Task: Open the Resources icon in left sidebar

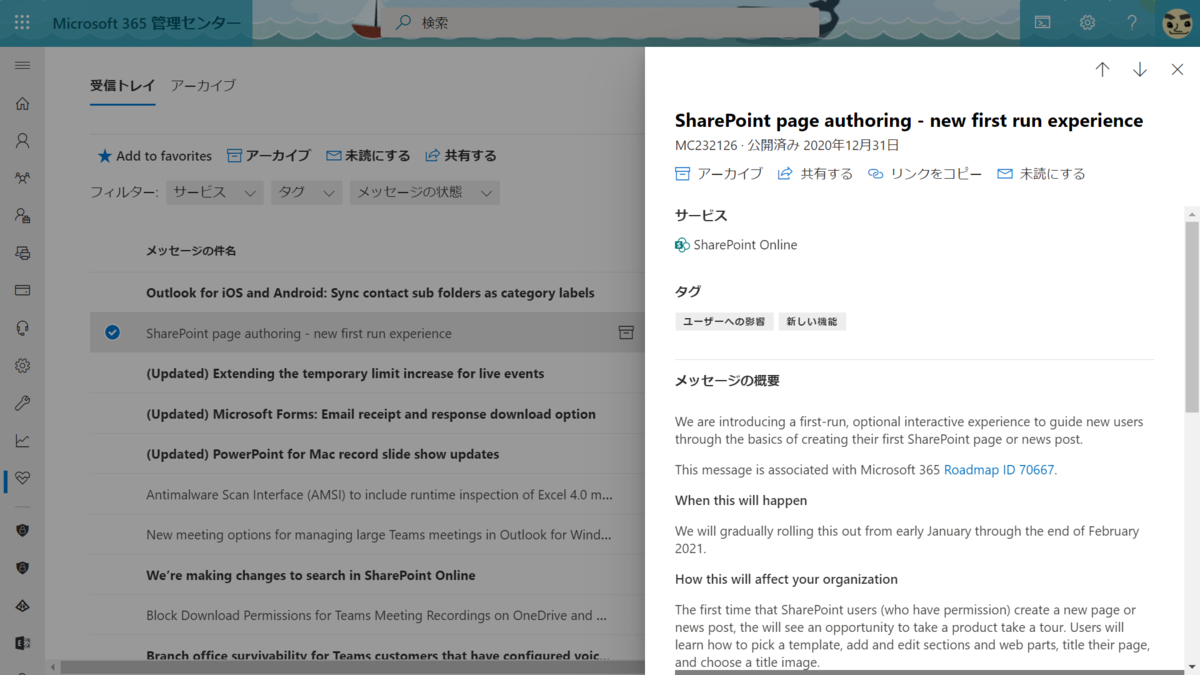Action: coord(22,253)
